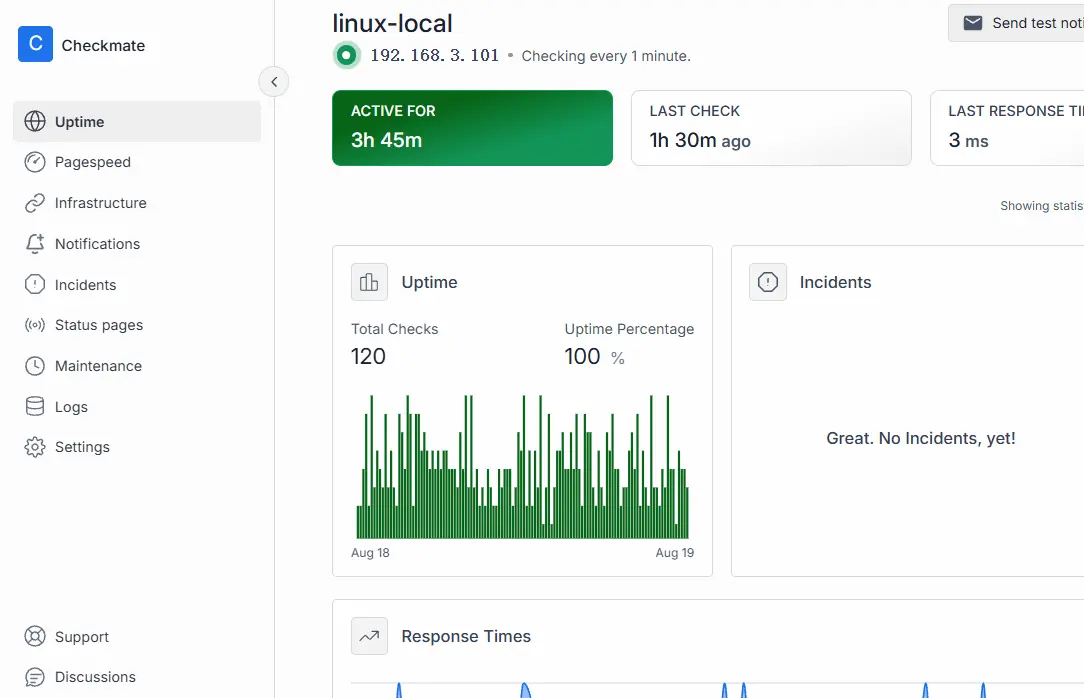Click the Incidents card alert icon

[x=768, y=282]
